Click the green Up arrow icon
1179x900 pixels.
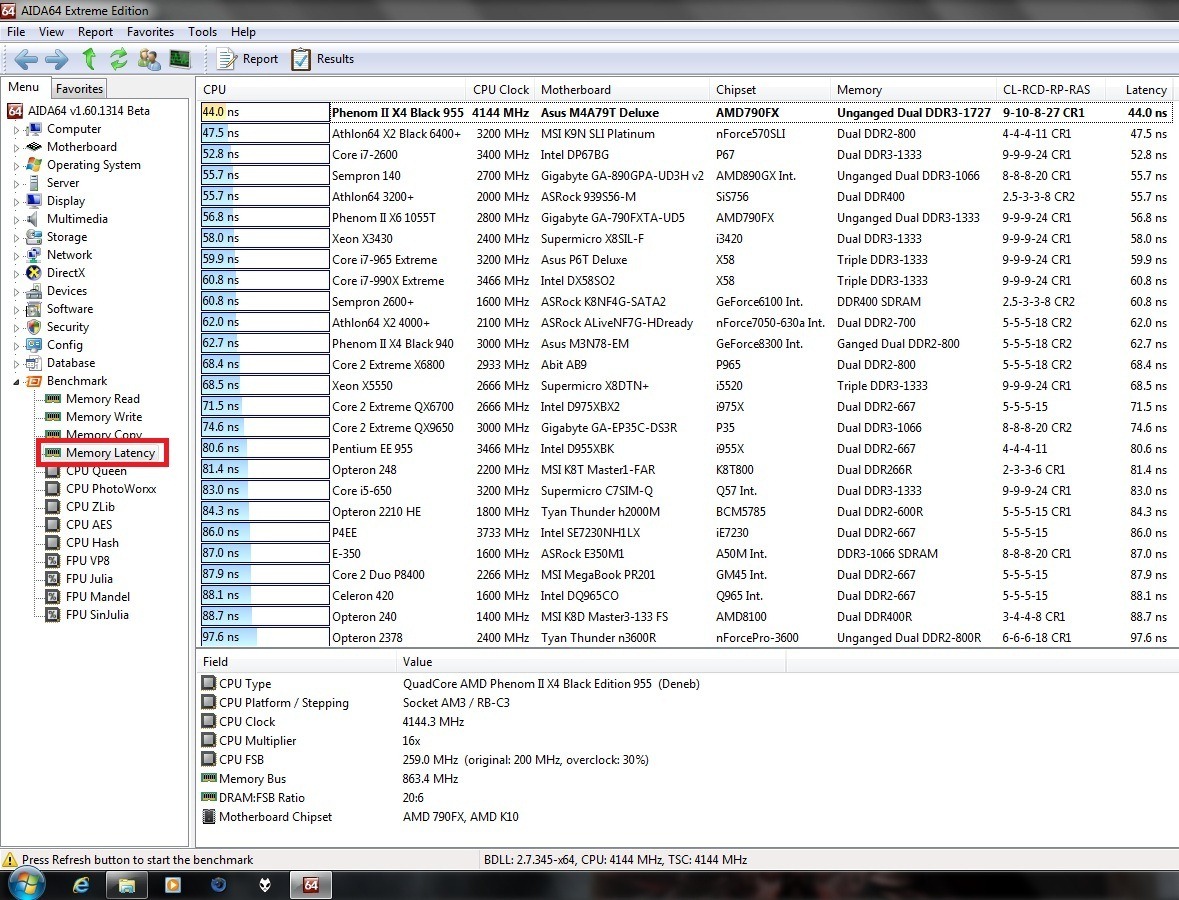tap(89, 59)
